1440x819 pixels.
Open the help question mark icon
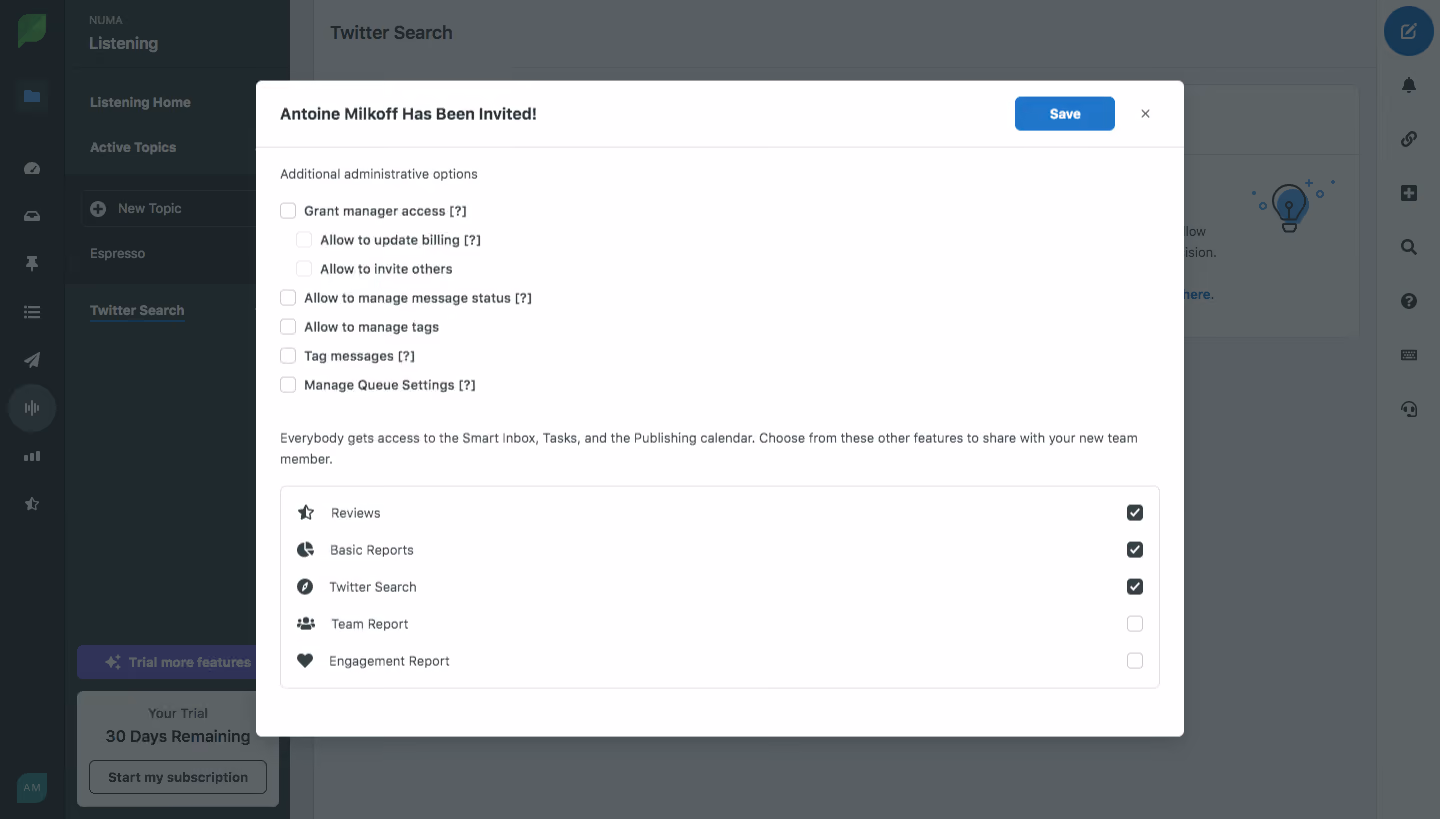coord(1409,301)
